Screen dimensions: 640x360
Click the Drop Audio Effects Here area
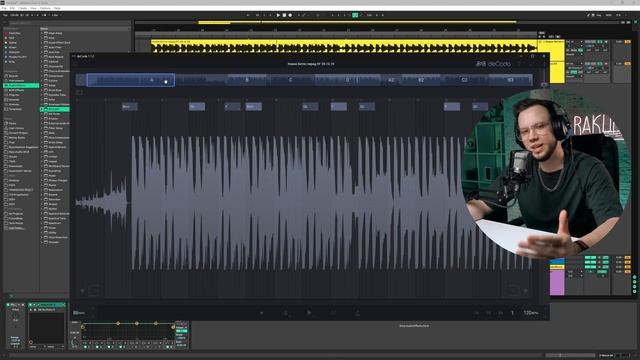[x=414, y=326]
